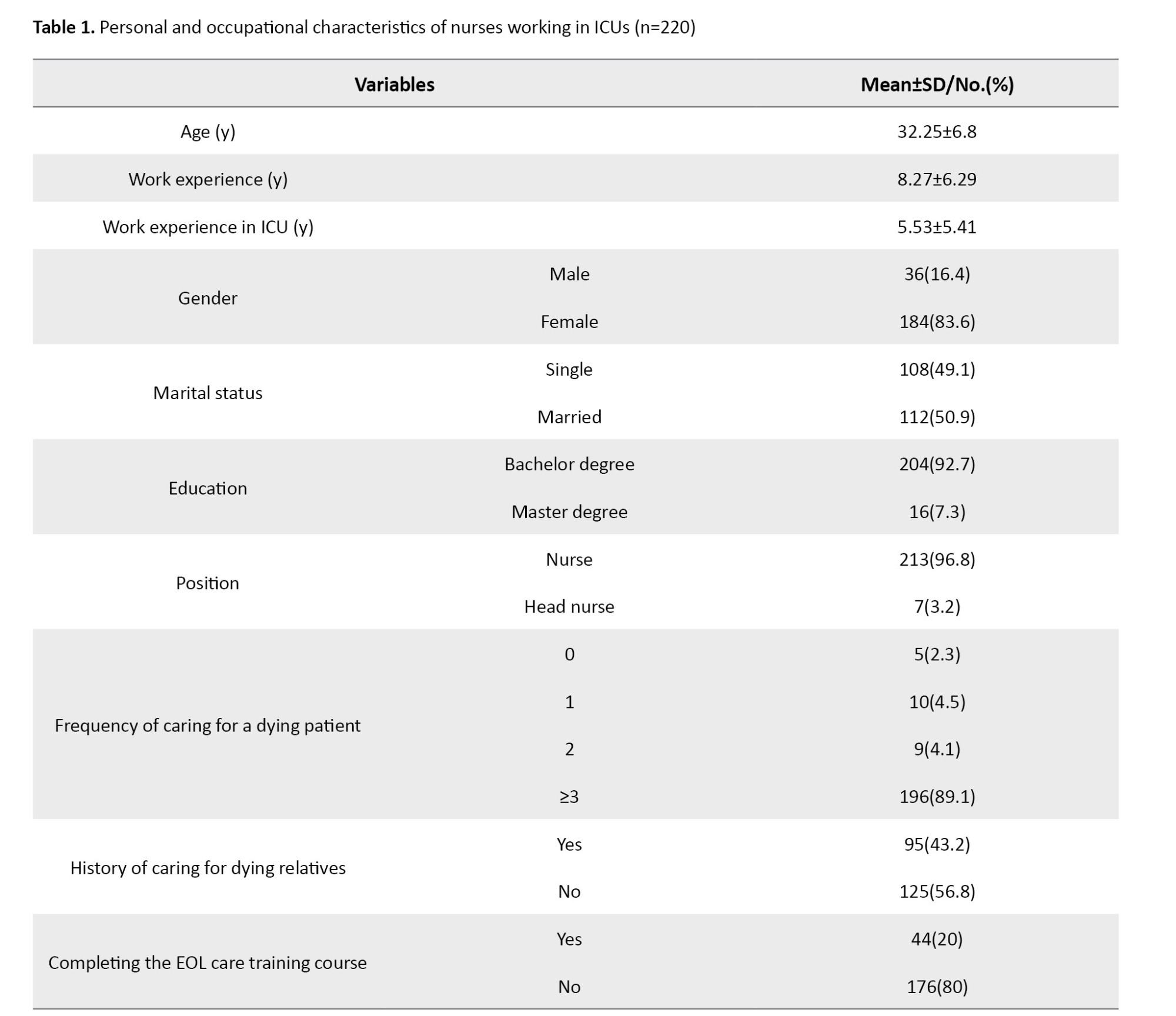Click the Head nurse cell
This screenshot has height=1016, width=1176.
(569, 607)
